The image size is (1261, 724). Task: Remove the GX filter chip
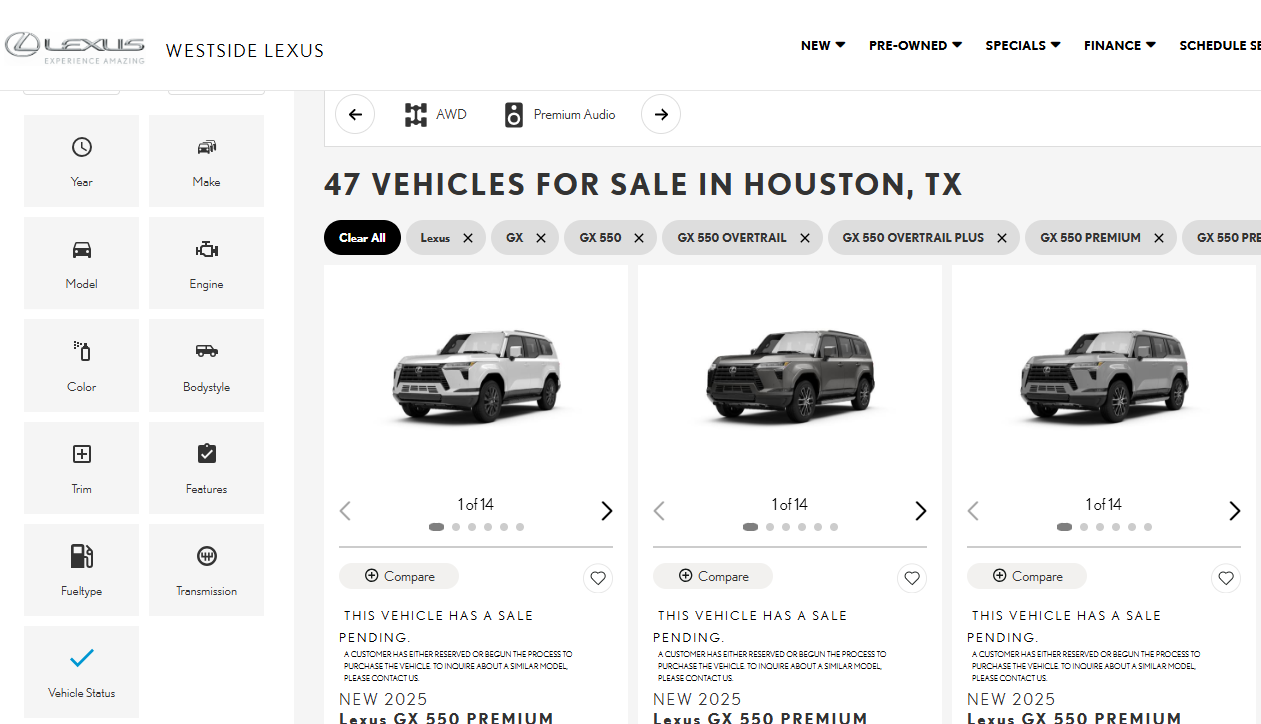click(x=541, y=238)
